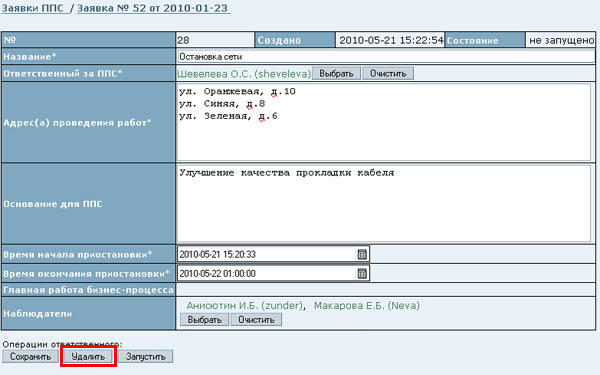Click the Время начала приостановки* label
Viewport: 600px width, 375px height.
pyautogui.click(x=78, y=254)
